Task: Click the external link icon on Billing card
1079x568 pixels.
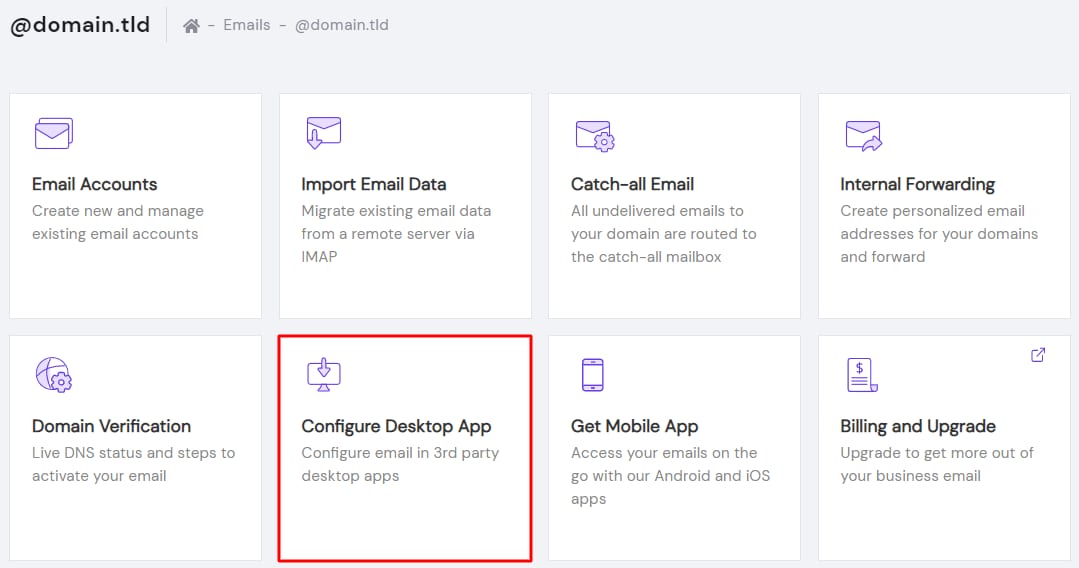Action: (1037, 355)
